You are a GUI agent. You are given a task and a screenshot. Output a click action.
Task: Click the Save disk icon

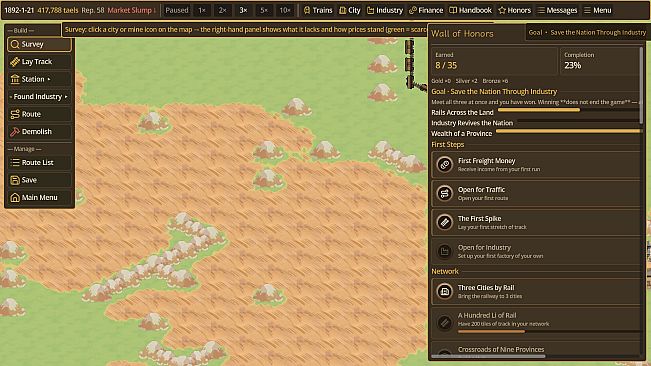(15, 180)
